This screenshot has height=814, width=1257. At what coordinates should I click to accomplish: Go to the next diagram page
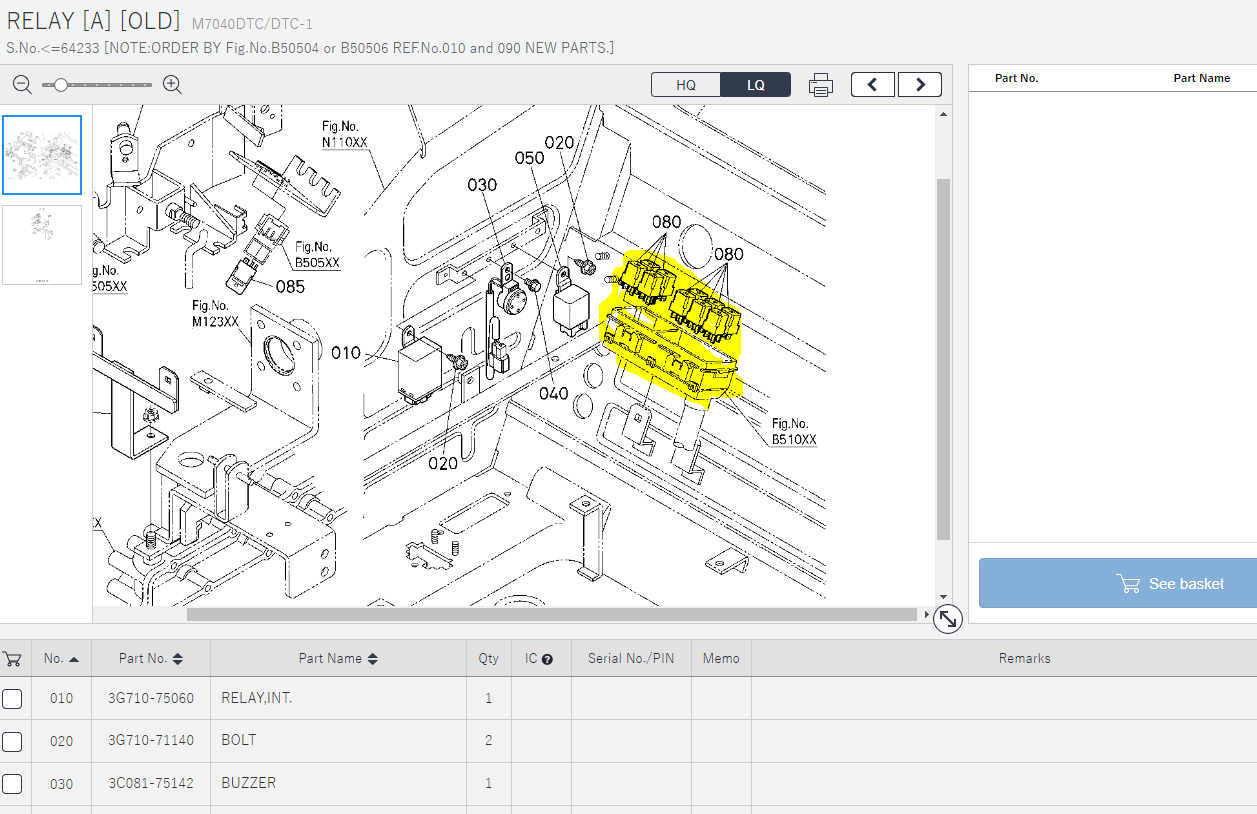coord(919,85)
